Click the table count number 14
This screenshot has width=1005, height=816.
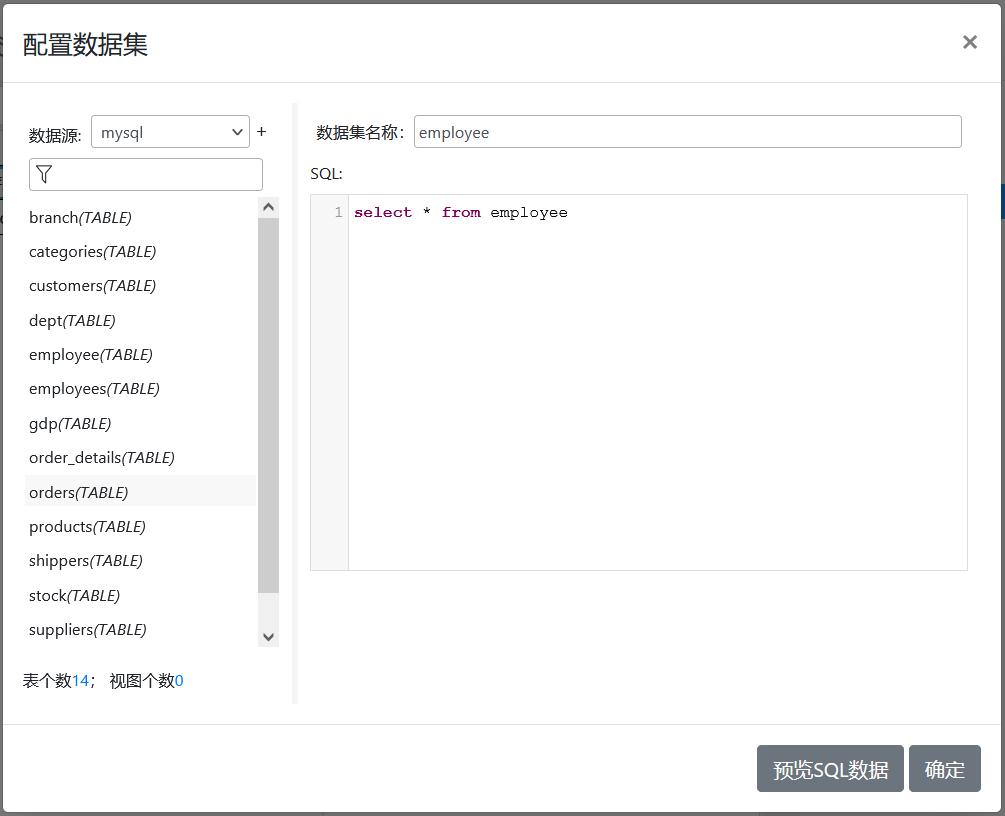[x=80, y=681]
